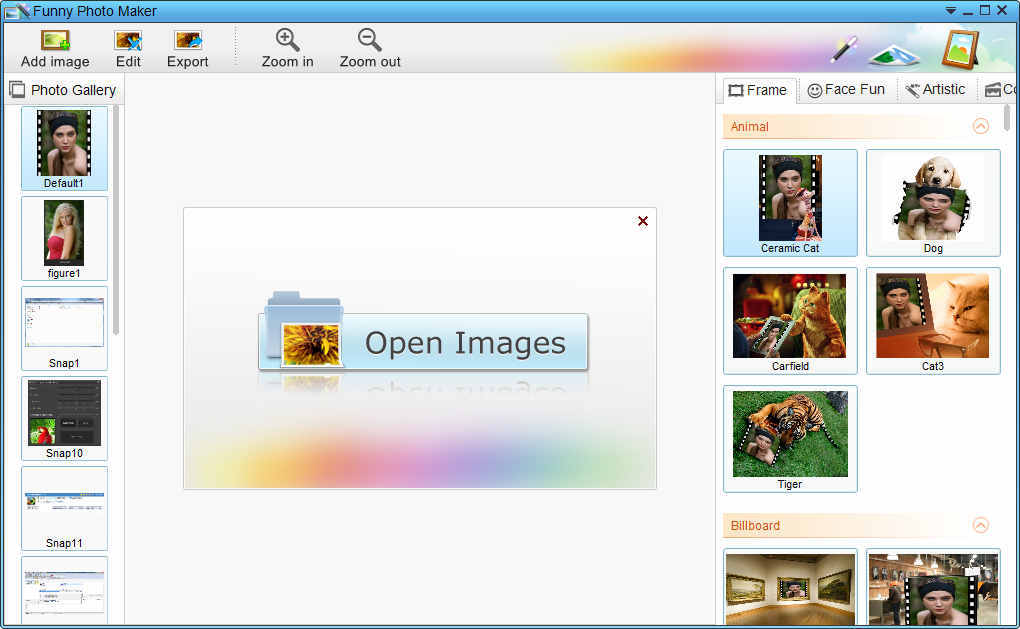Switch to the Face Fun tab
This screenshot has height=629, width=1020.
(x=846, y=90)
